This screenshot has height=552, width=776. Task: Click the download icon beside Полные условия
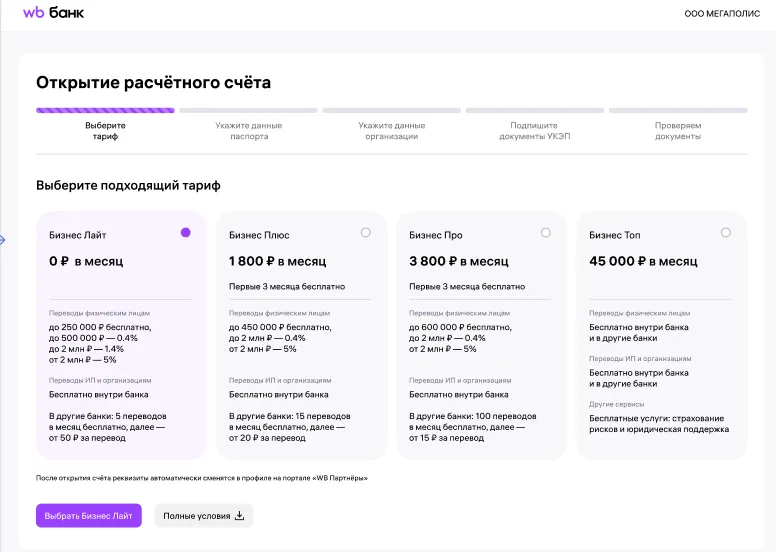pyautogui.click(x=239, y=515)
